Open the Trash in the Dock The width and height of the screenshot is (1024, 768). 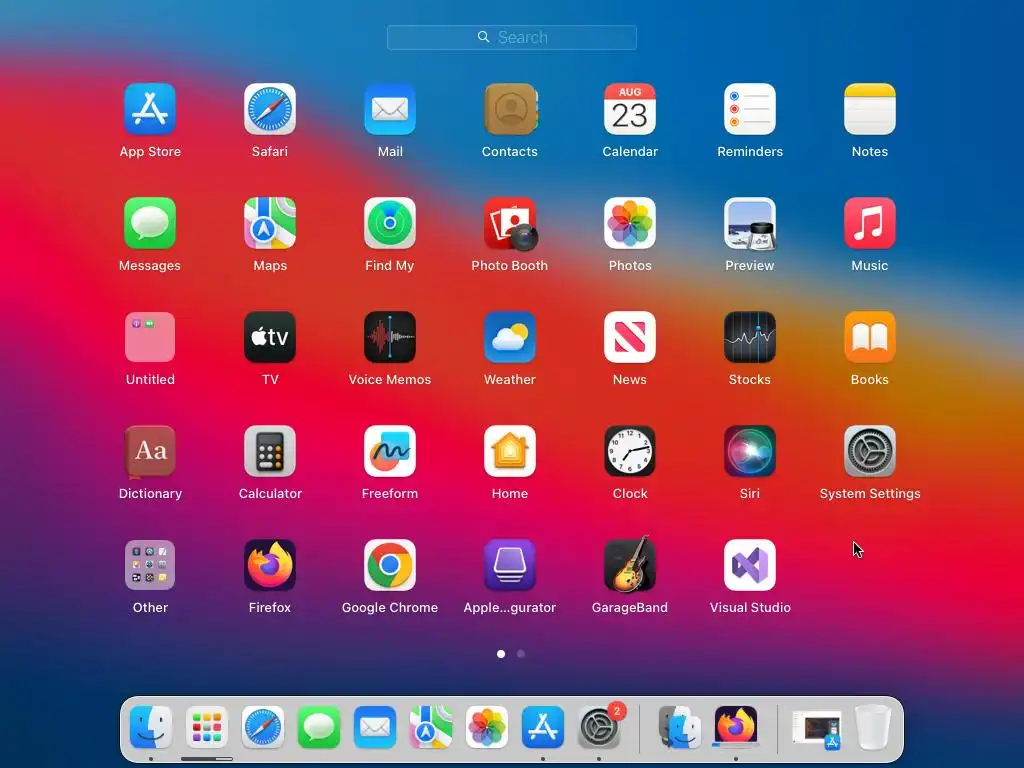point(873,727)
